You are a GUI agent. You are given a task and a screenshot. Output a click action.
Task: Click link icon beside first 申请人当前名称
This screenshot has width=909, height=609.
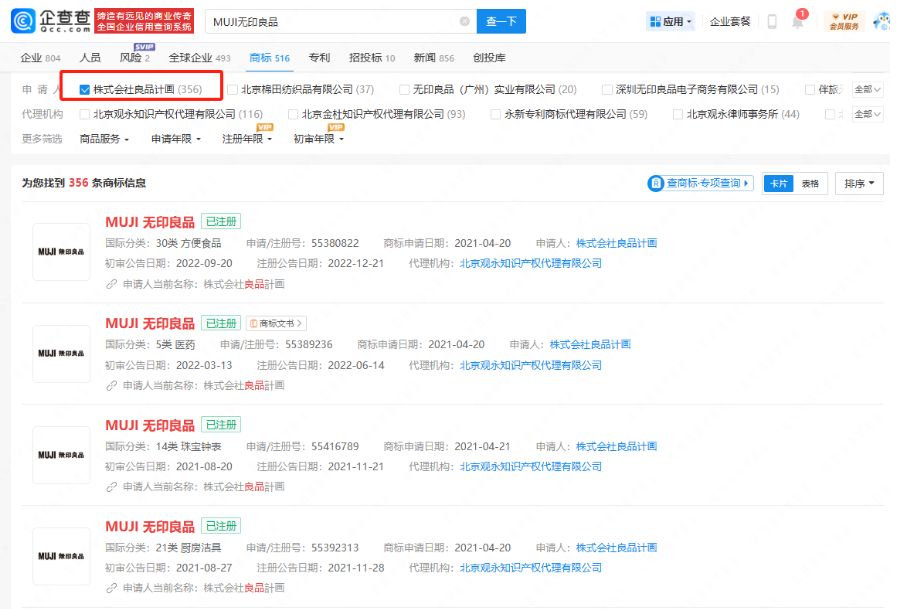111,284
